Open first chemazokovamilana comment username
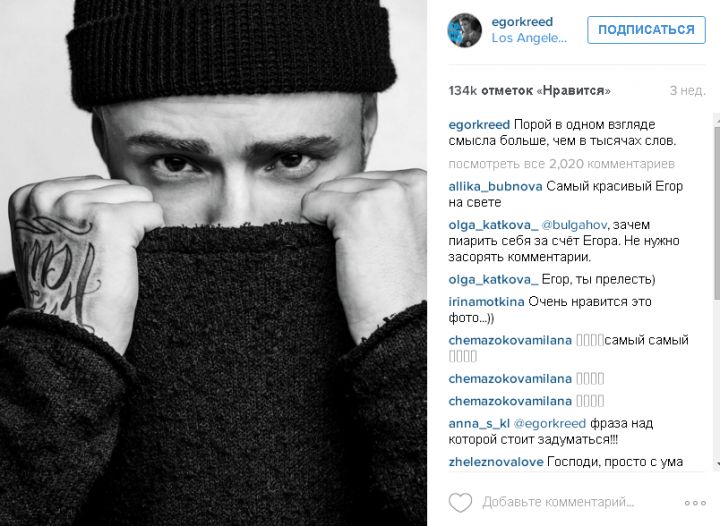 click(510, 341)
